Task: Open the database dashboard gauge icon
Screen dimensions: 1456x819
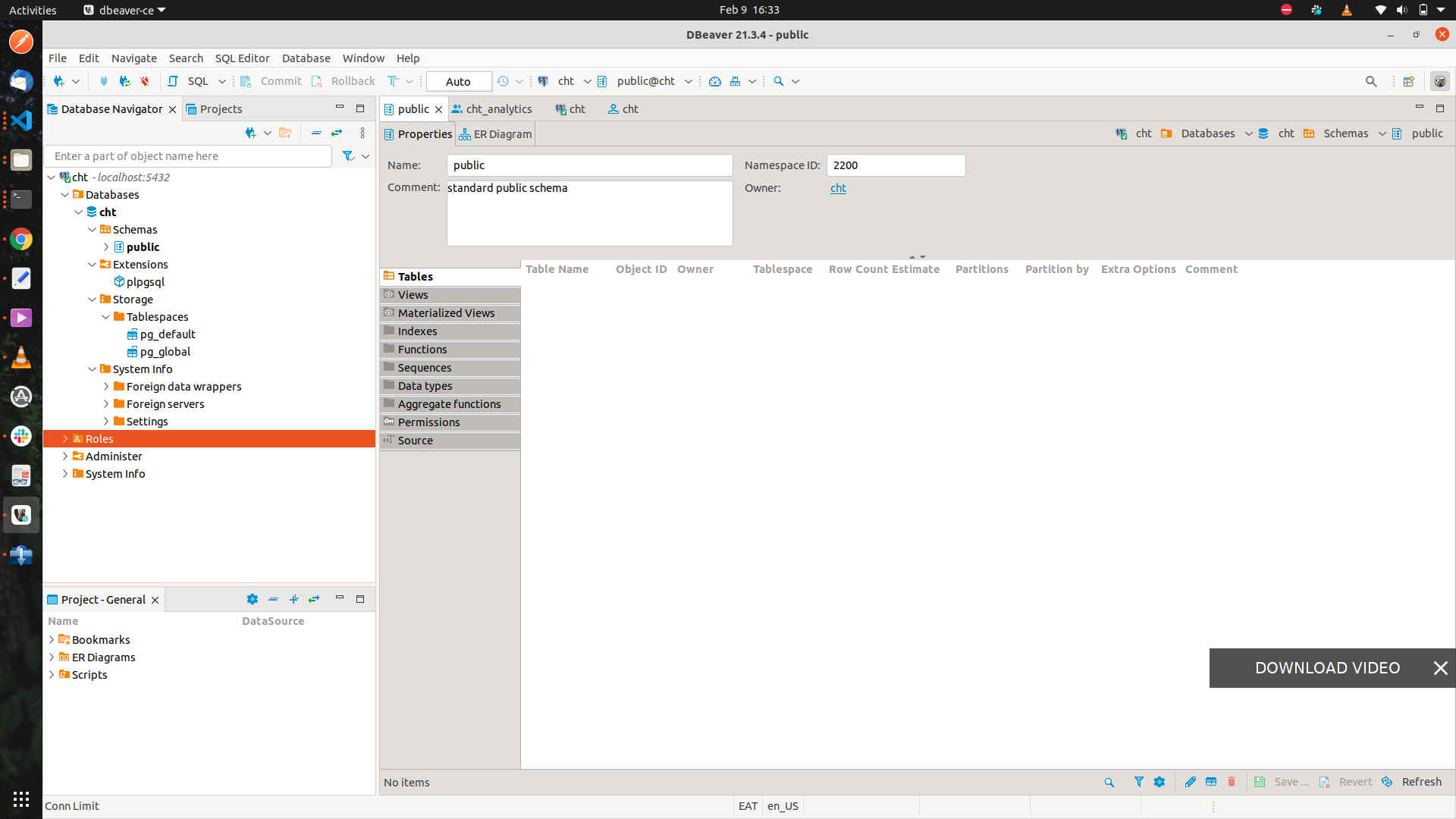Action: pyautogui.click(x=714, y=81)
